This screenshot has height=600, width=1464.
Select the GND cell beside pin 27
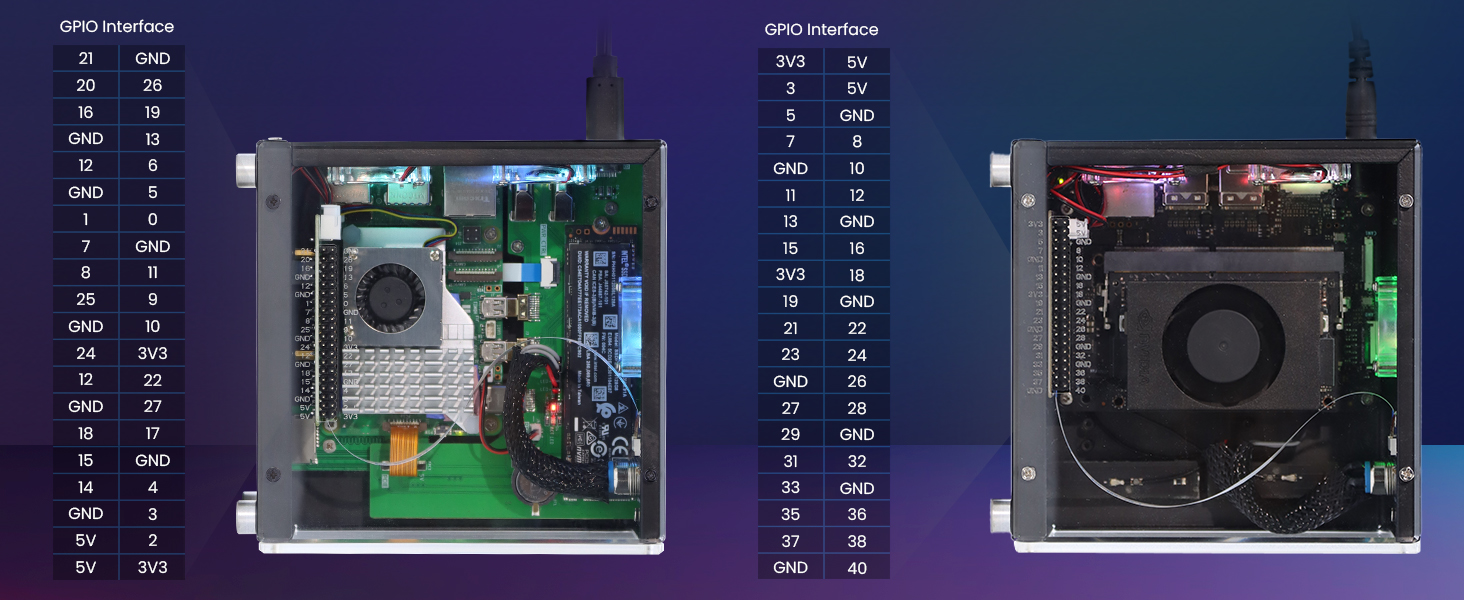coord(86,406)
